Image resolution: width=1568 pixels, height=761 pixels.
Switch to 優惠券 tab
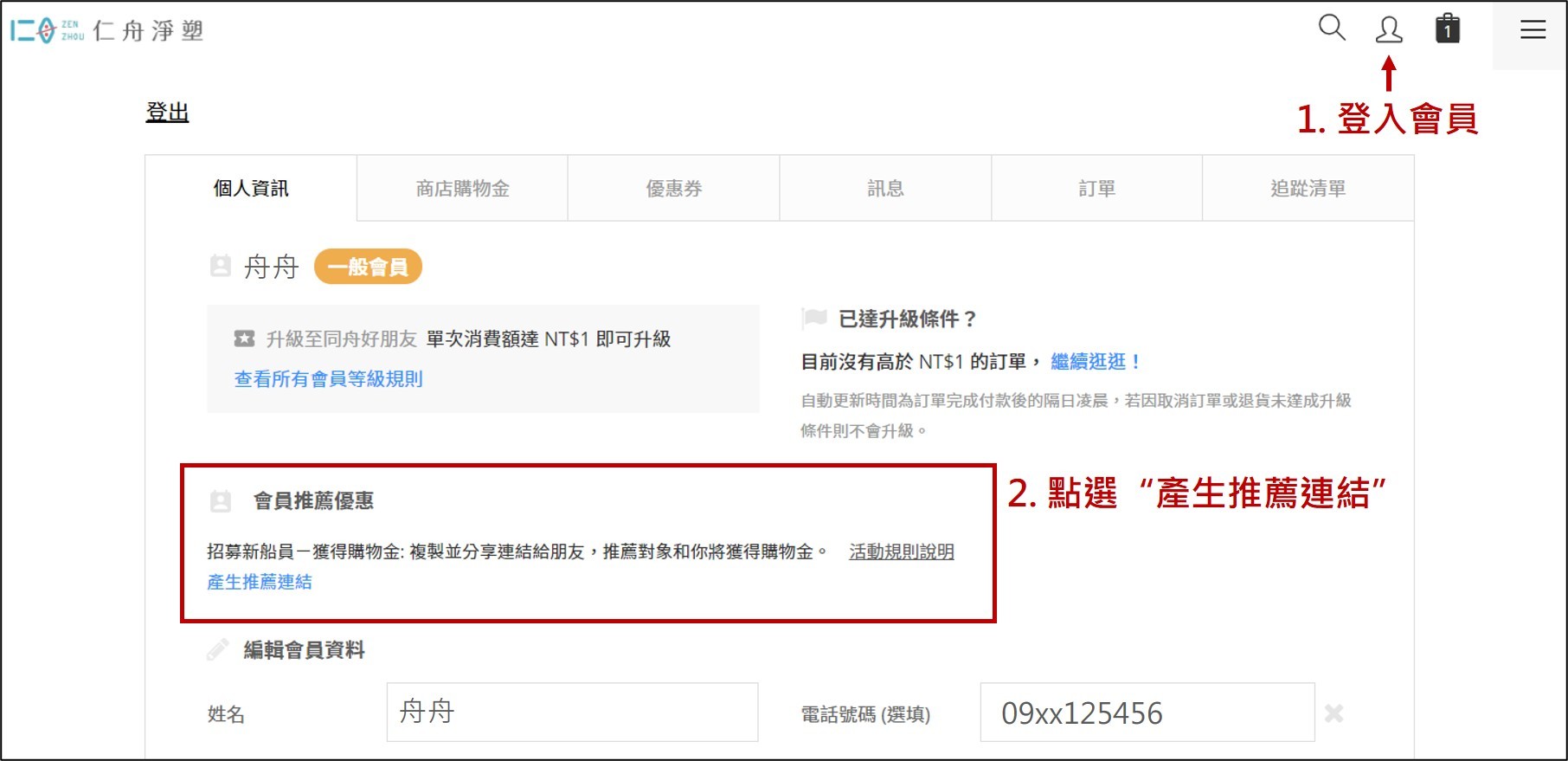(673, 189)
